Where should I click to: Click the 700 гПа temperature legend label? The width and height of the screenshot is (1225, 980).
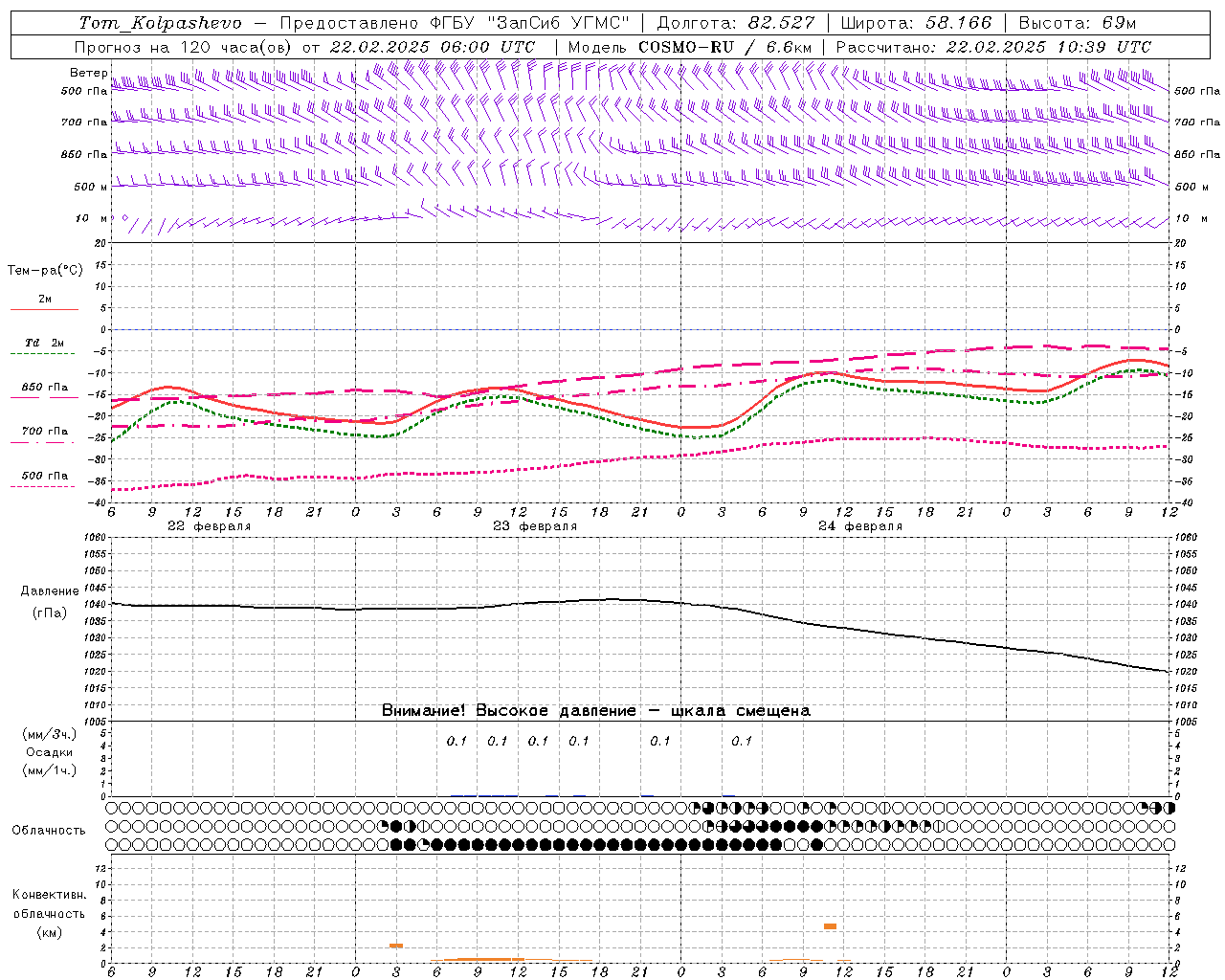tap(45, 432)
